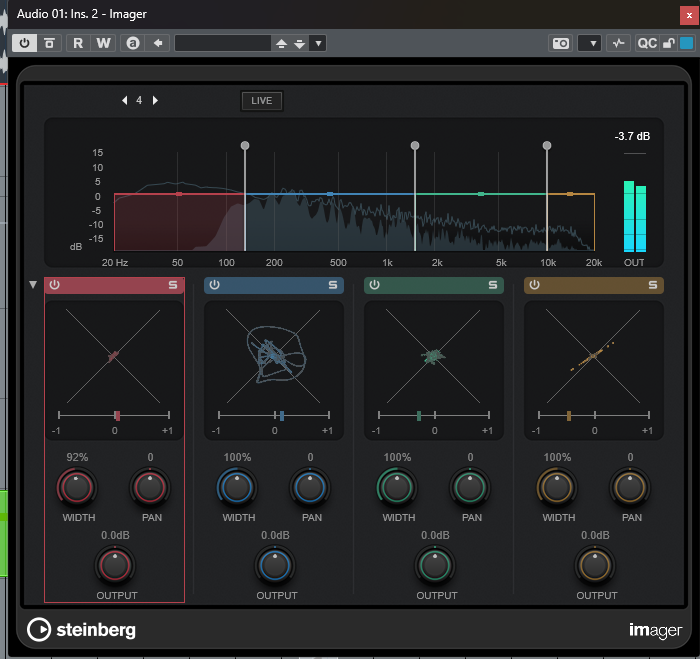Open dropdown next to camera icon
Viewport: 700px width, 659px height.
pyautogui.click(x=589, y=43)
